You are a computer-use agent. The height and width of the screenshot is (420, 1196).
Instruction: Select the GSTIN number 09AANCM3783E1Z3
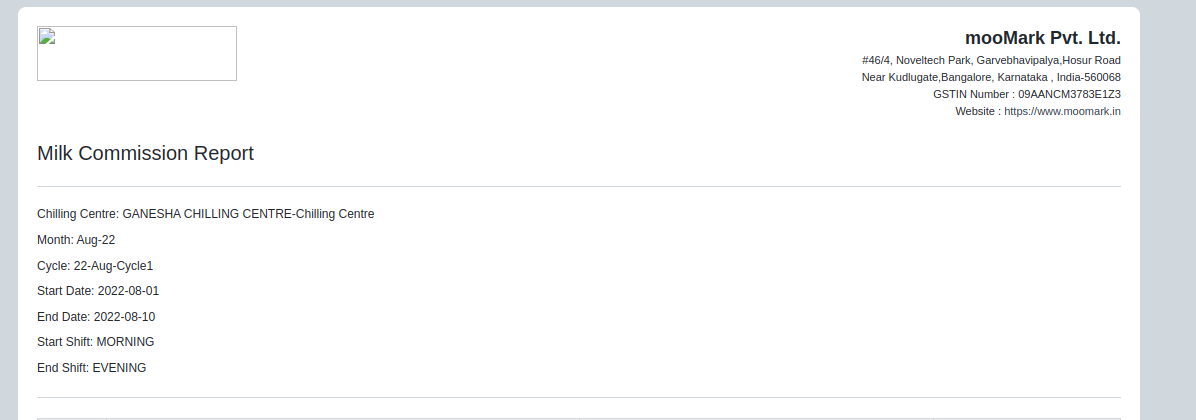tap(1069, 95)
